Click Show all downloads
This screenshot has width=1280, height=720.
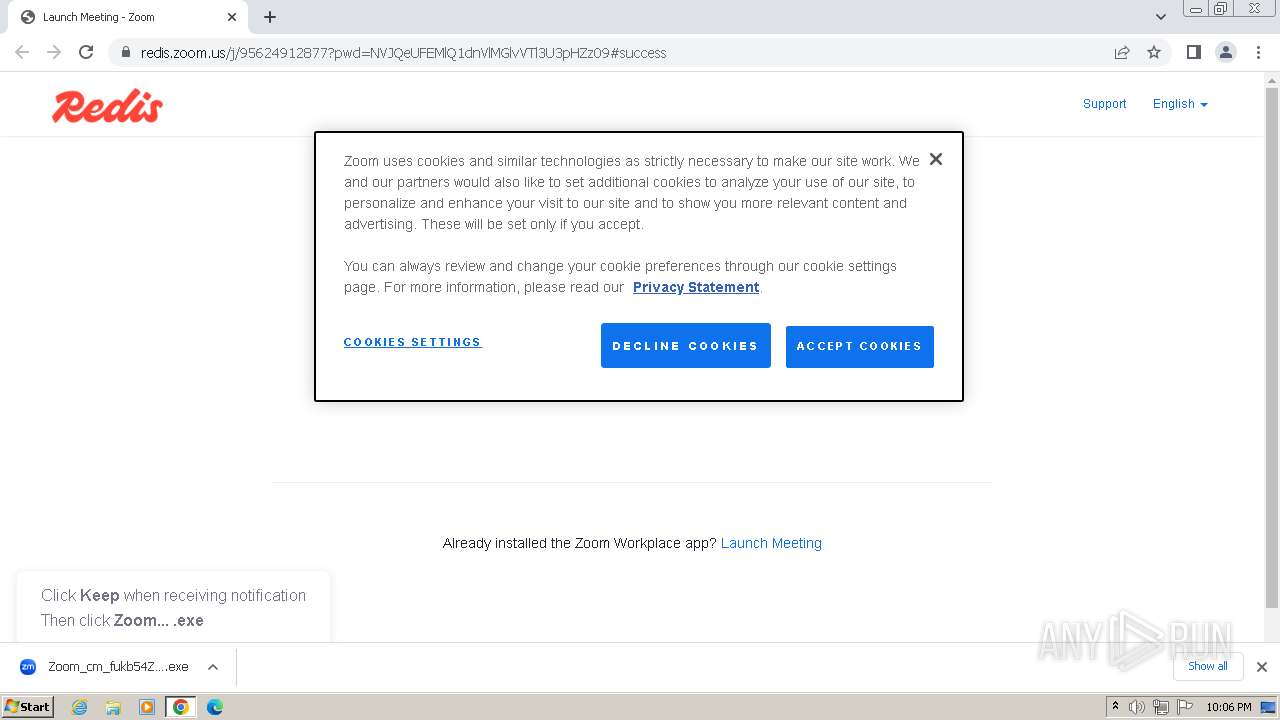(x=1208, y=666)
